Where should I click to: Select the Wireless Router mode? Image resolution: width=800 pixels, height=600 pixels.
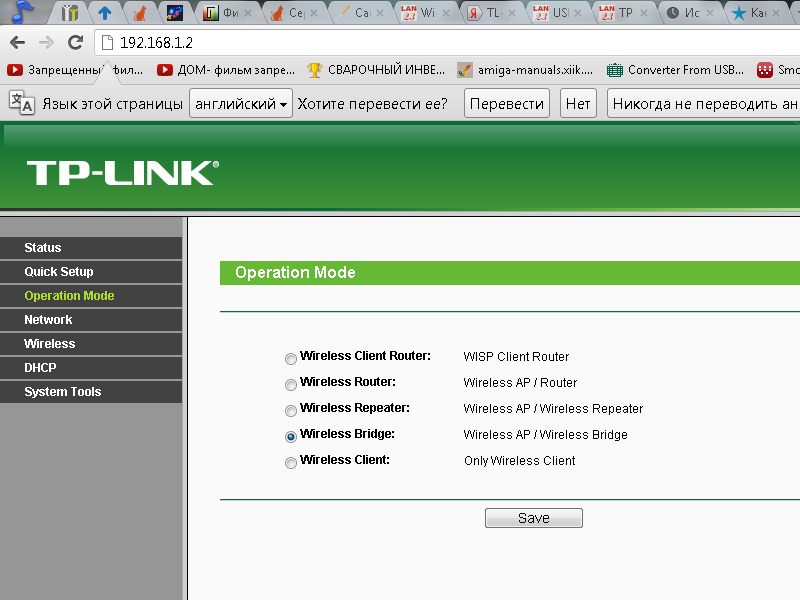(x=291, y=385)
